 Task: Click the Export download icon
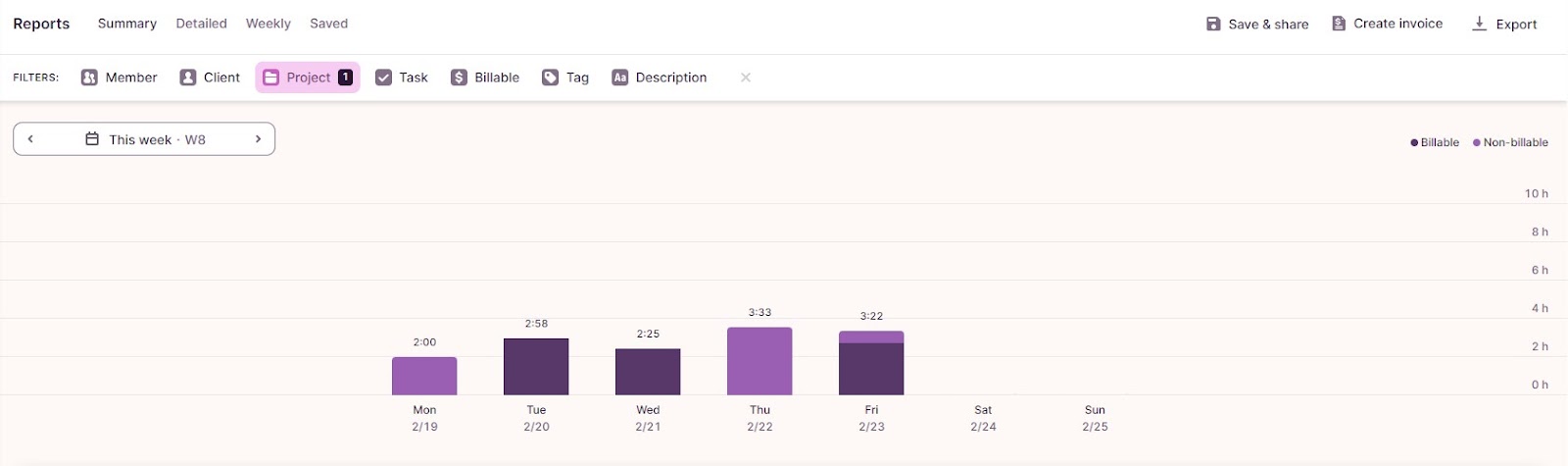(1480, 24)
